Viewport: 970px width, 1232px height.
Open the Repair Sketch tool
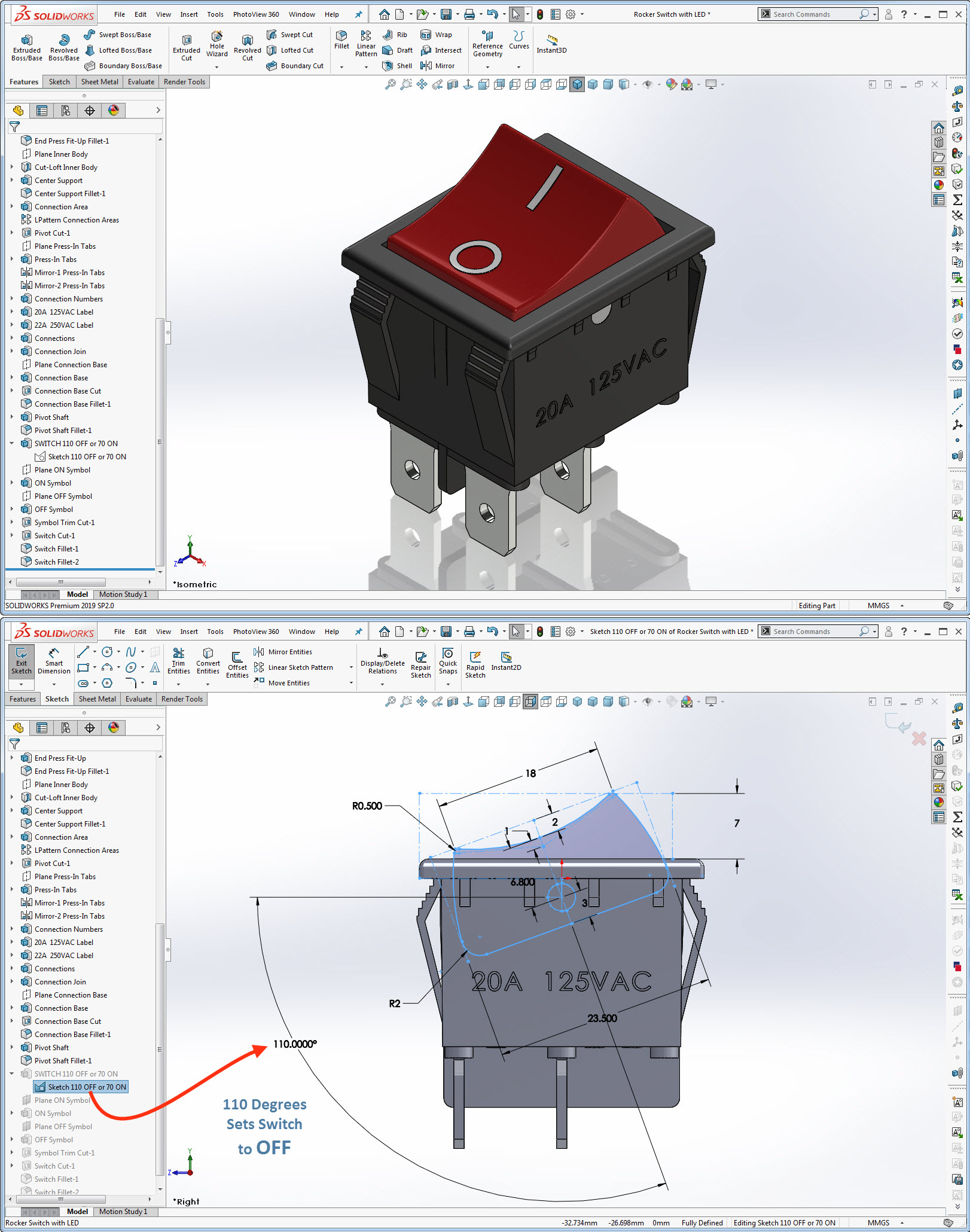pyautogui.click(x=421, y=666)
